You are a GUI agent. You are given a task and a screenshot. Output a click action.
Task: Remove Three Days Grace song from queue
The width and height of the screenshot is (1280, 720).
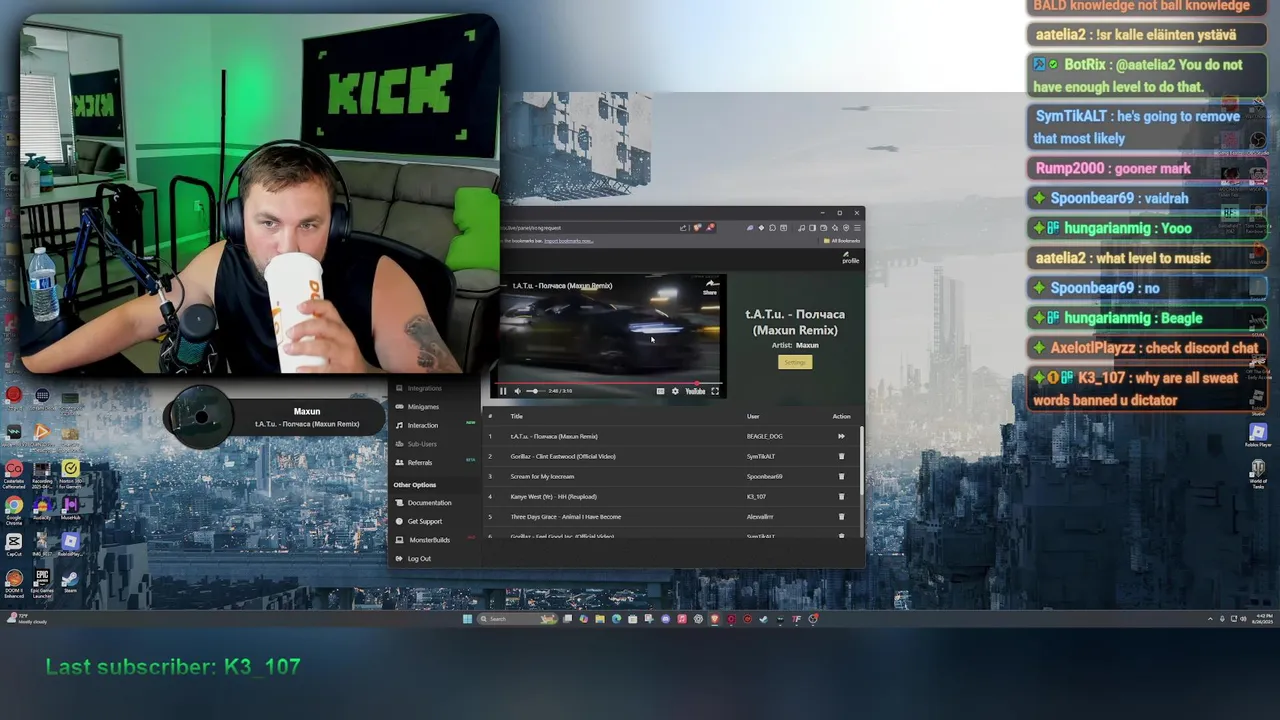[x=841, y=516]
